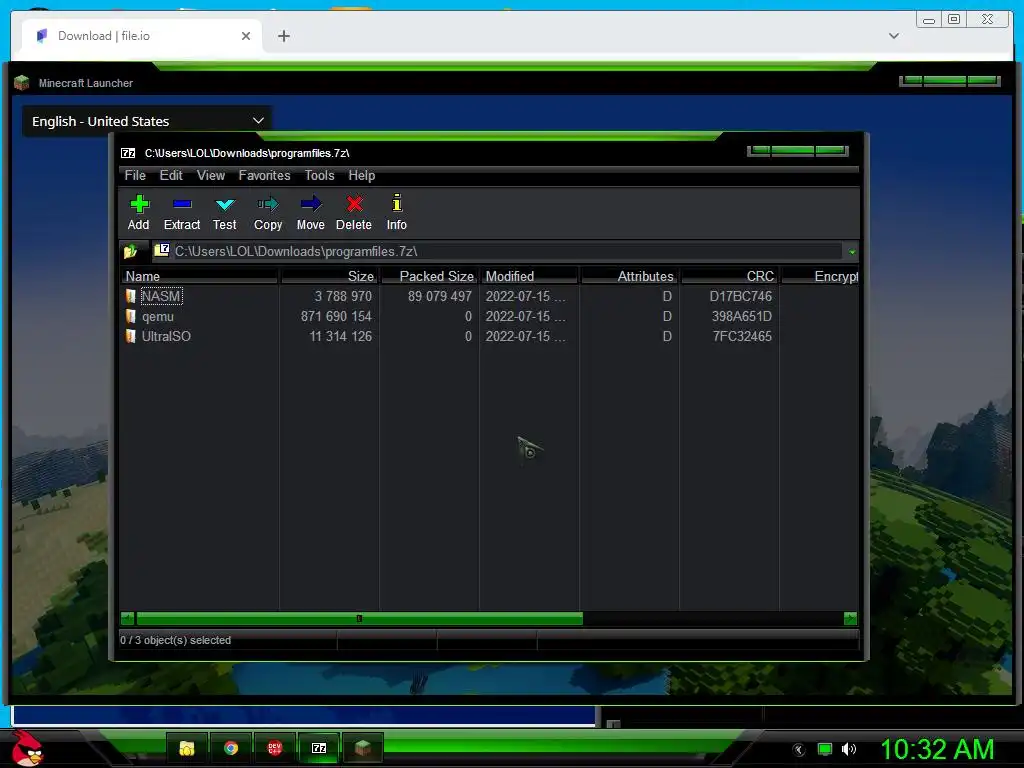Click the 7z archive icon in address bar
This screenshot has width=1024, height=768.
click(x=161, y=250)
